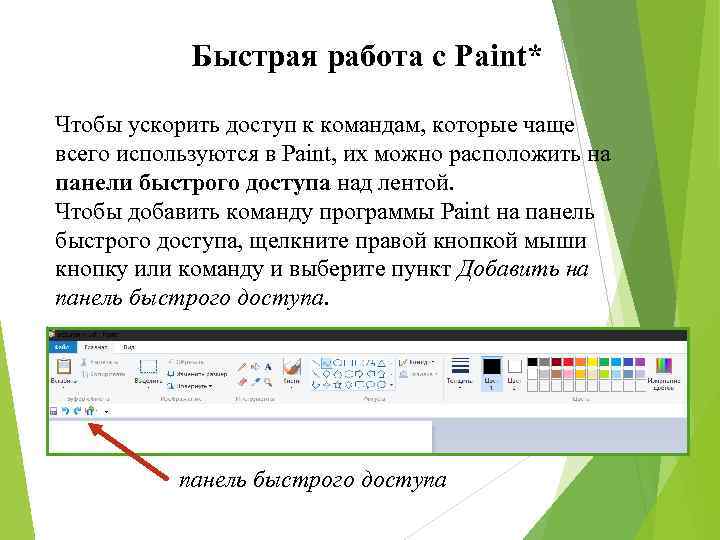Click the Crop command
The width and height of the screenshot is (720, 540).
click(x=186, y=362)
